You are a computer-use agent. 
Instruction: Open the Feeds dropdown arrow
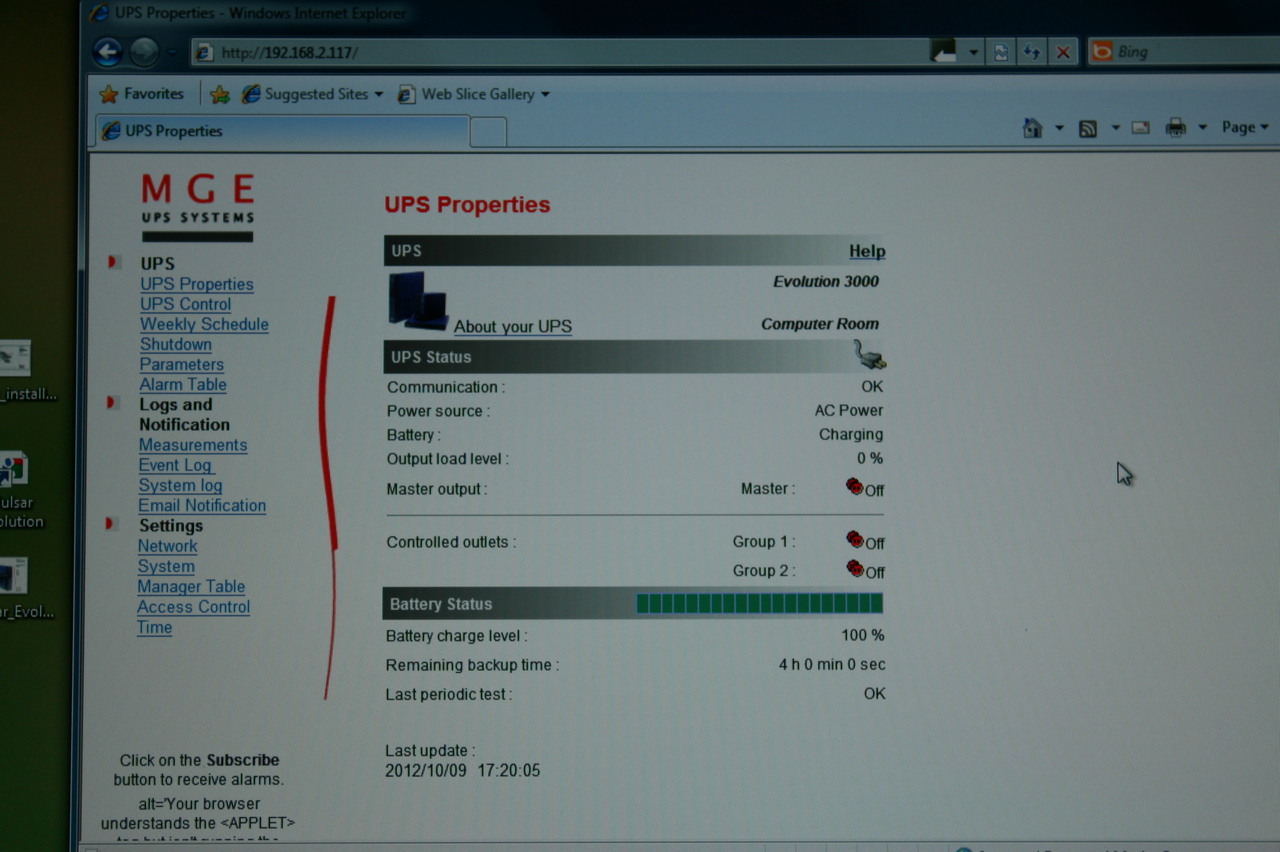point(1115,128)
